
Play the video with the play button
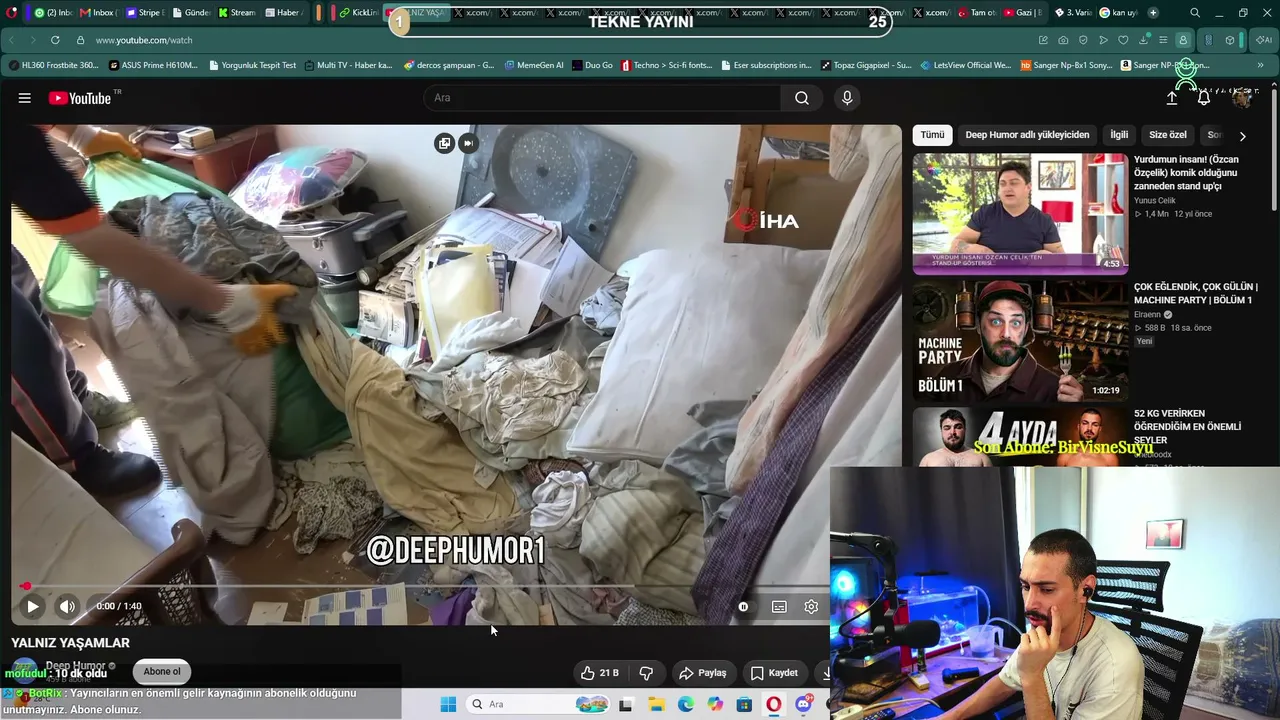[x=32, y=606]
